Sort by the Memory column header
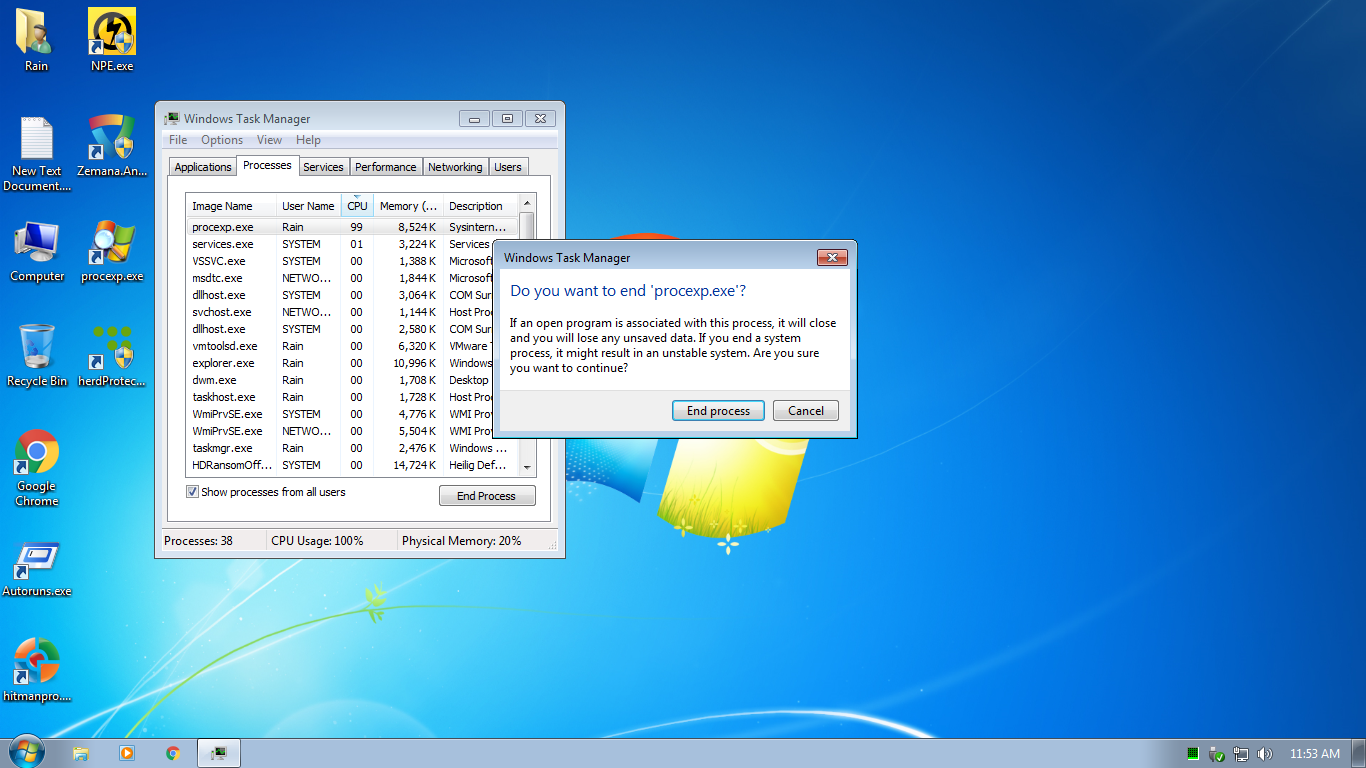 tap(409, 206)
